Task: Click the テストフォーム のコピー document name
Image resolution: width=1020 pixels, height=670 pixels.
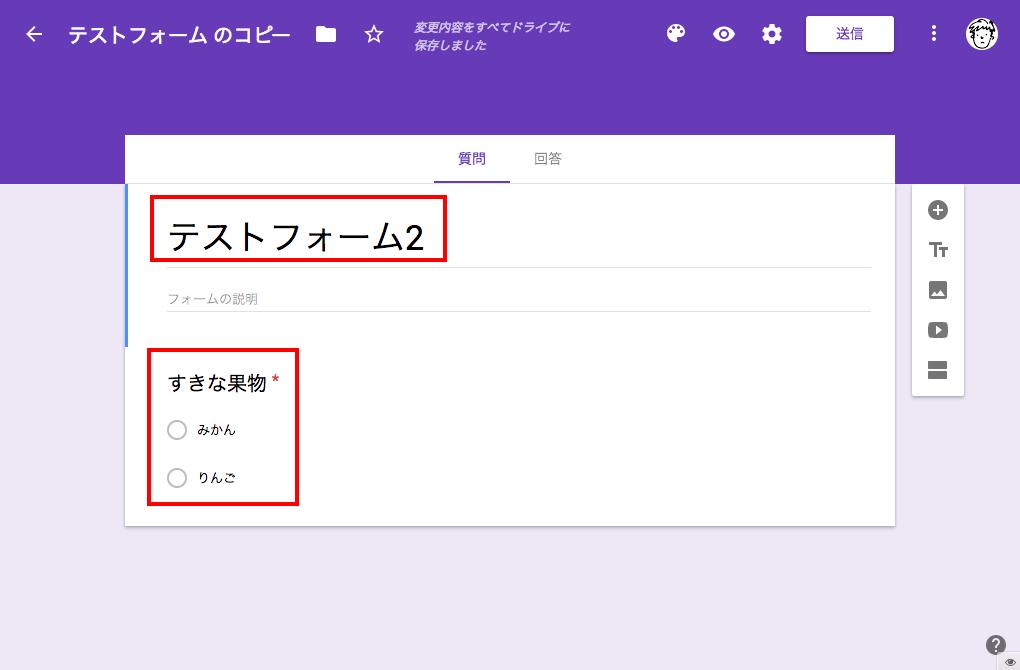Action: coord(179,34)
